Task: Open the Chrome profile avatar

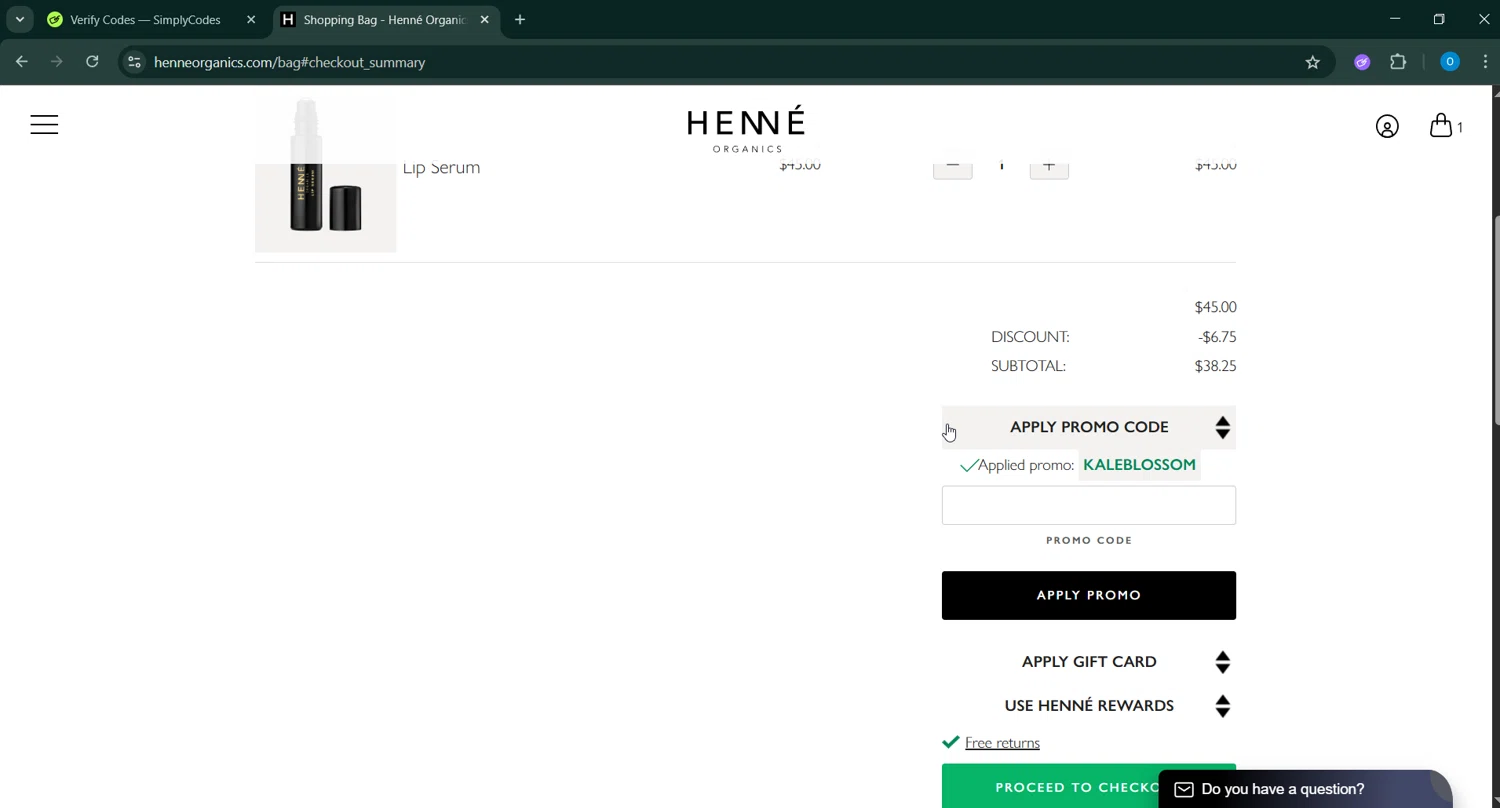Action: [1449, 62]
